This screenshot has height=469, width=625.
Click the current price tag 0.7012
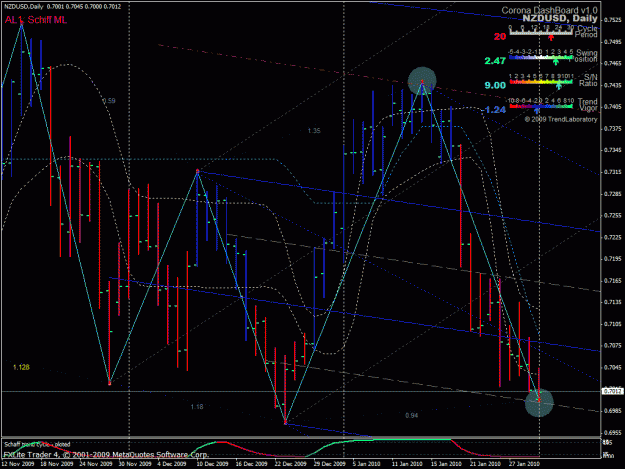612,391
